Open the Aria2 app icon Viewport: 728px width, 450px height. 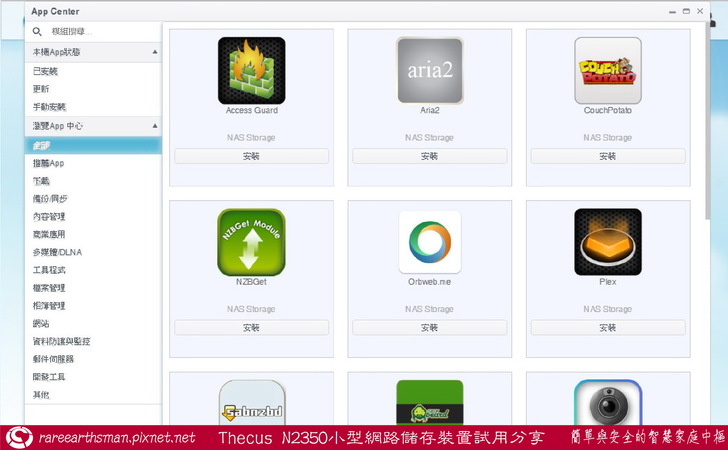(x=430, y=71)
